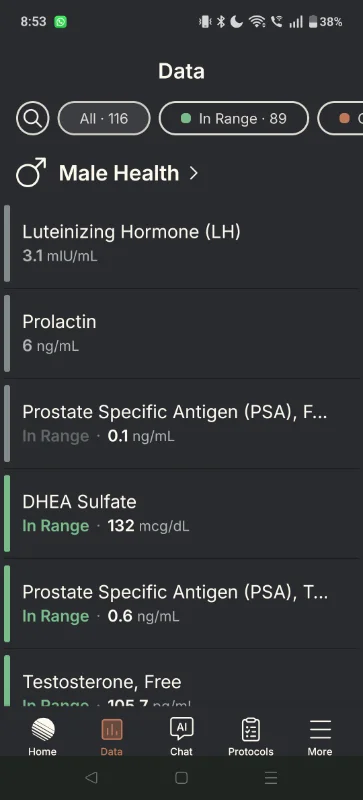Open the Protocols clipboard icon
The image size is (363, 800).
point(251,729)
